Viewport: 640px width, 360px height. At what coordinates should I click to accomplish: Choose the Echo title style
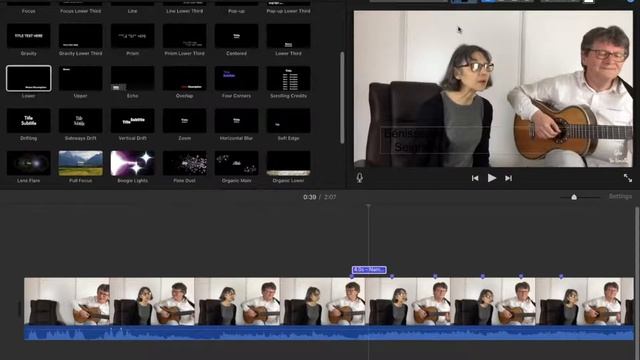pos(132,78)
